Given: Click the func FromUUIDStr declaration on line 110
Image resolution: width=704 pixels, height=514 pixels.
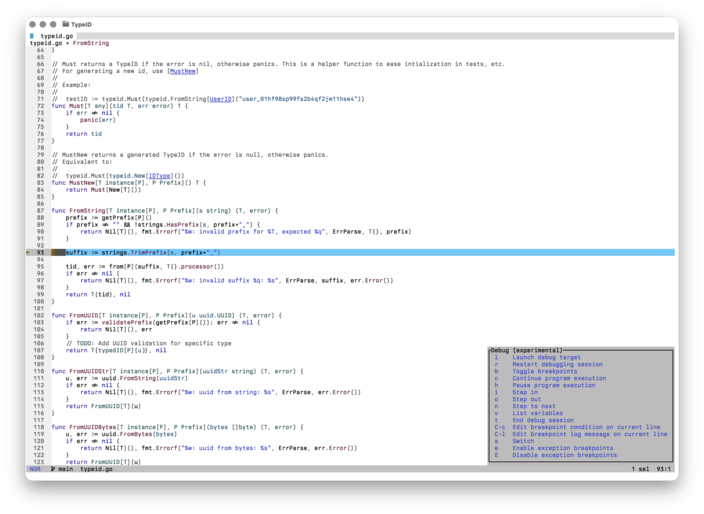Looking at the screenshot, I should coord(177,371).
